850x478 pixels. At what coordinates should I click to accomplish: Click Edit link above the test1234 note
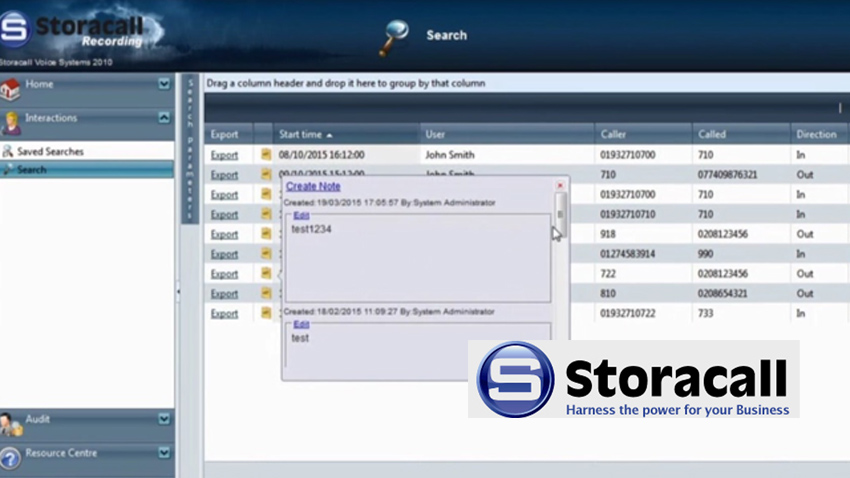(x=301, y=215)
